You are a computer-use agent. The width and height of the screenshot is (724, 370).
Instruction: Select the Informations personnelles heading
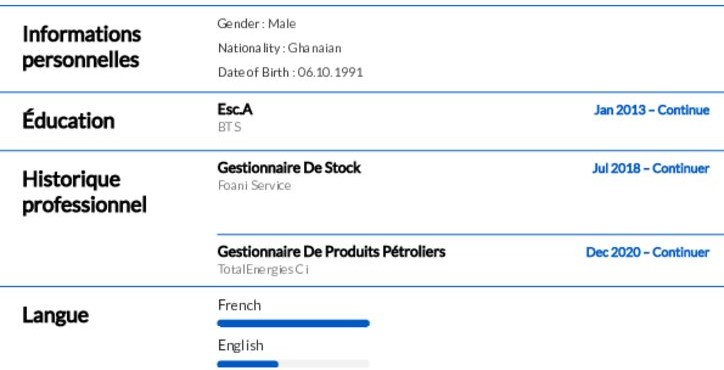82,47
